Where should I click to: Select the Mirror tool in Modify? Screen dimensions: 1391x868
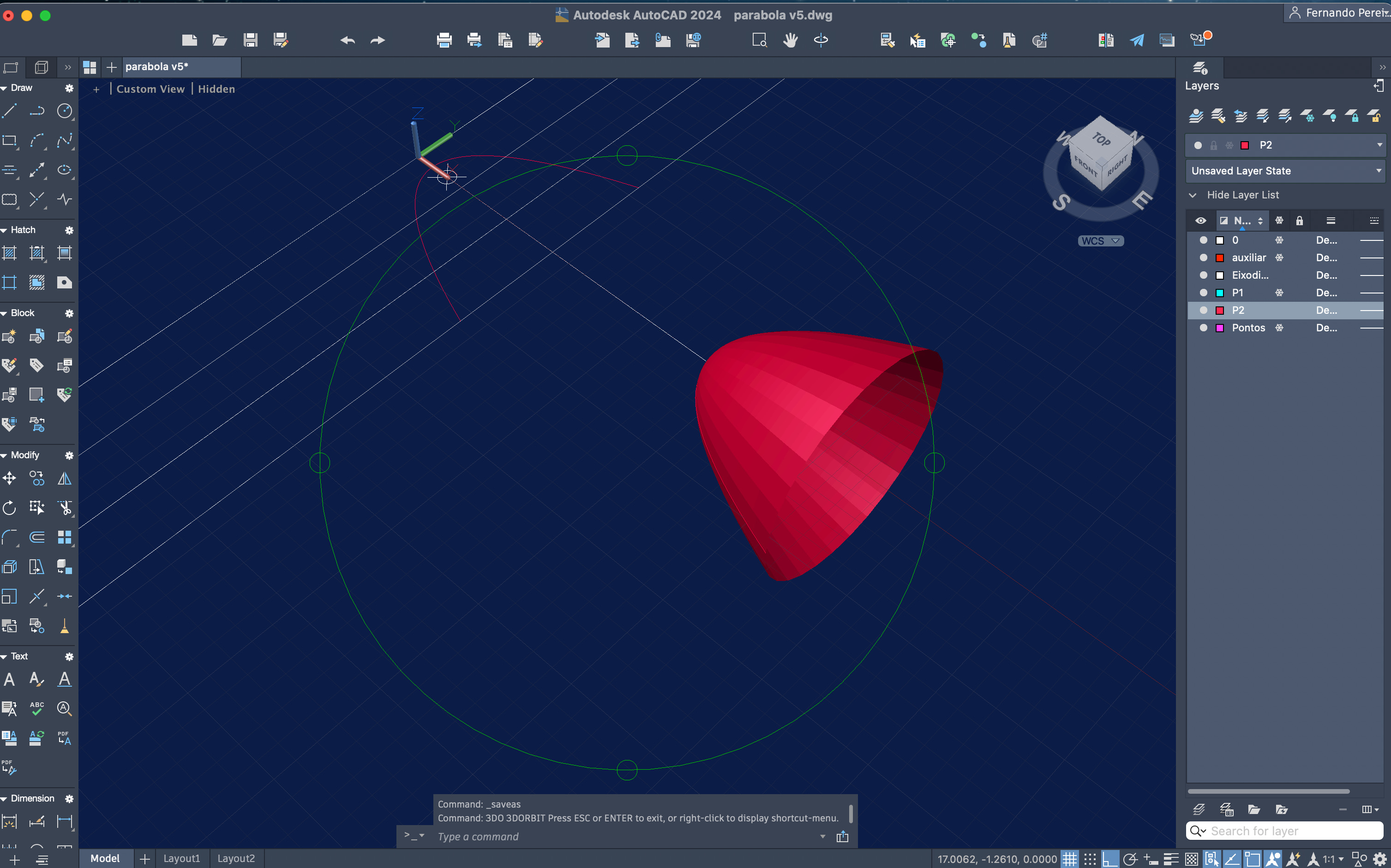coord(65,478)
